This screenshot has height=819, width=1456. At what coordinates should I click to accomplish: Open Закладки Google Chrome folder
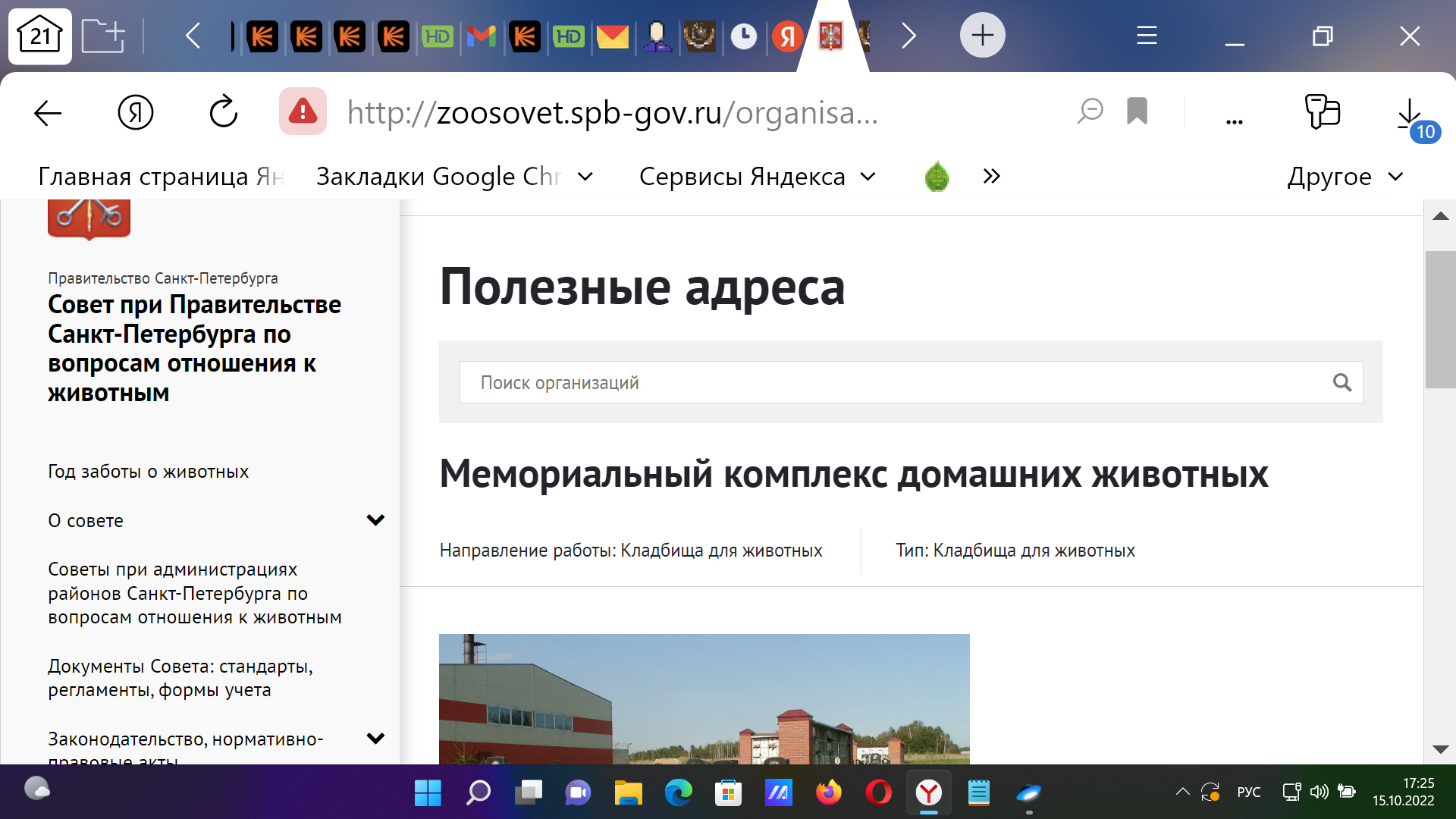pos(440,176)
